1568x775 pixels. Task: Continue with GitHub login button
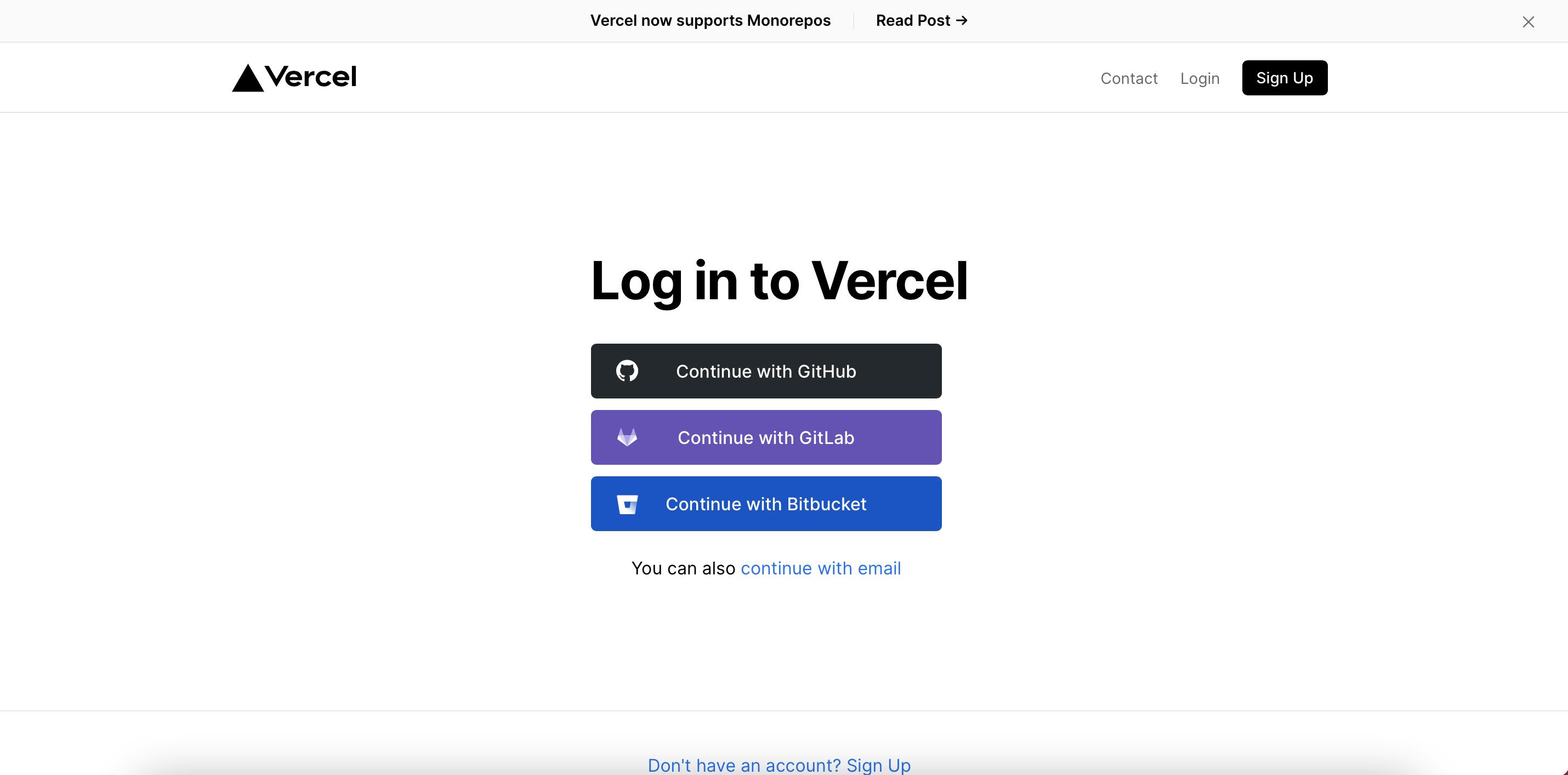(766, 371)
